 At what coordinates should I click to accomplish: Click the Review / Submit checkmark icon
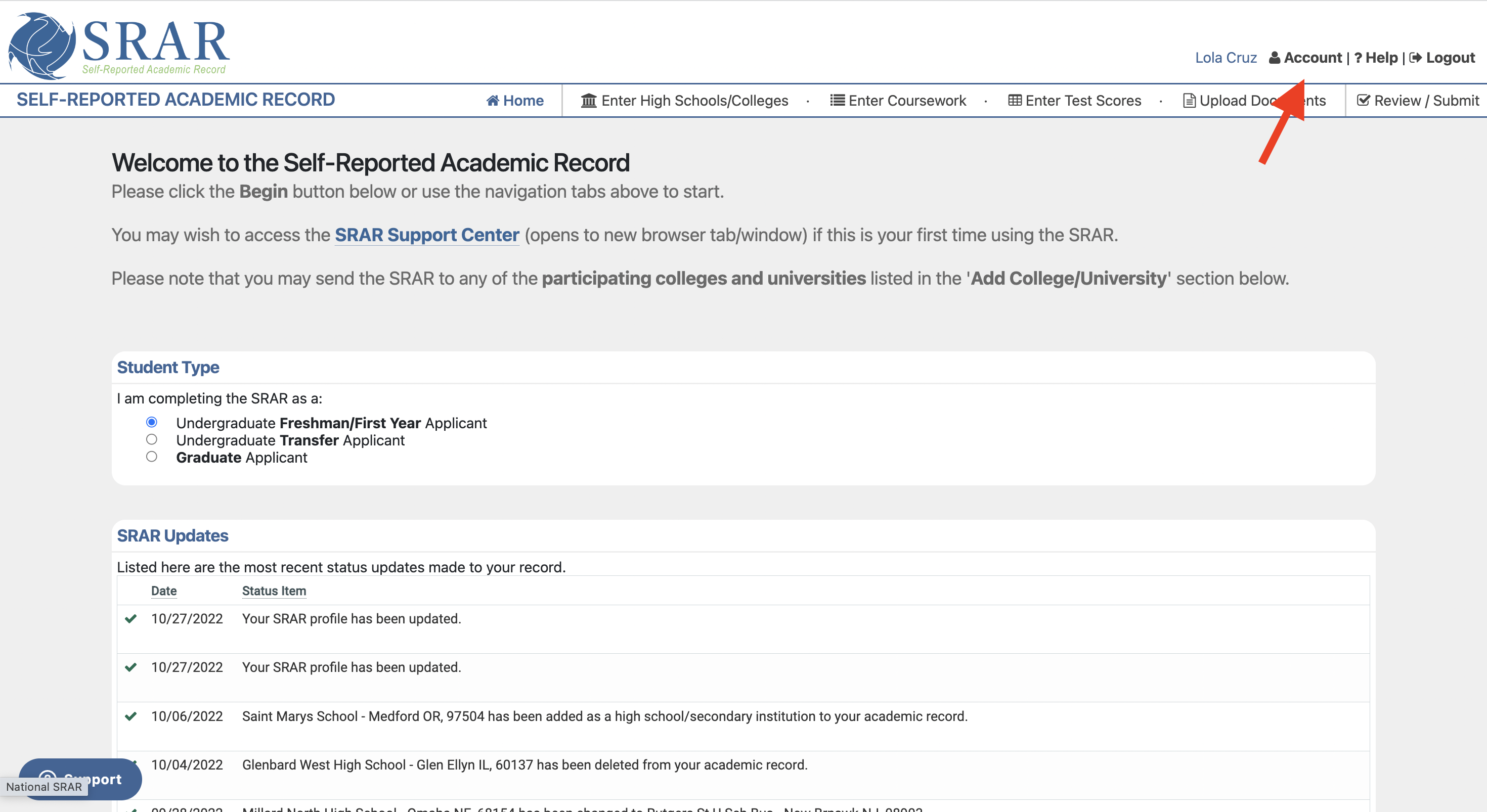tap(1363, 101)
